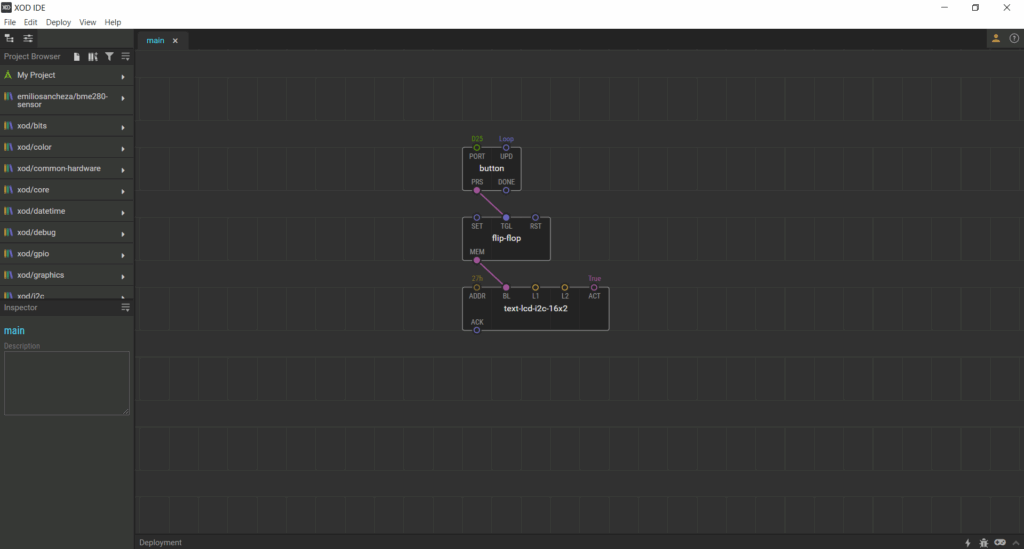This screenshot has height=549, width=1024.
Task: Expand xod/core arrow
Action: point(123,191)
